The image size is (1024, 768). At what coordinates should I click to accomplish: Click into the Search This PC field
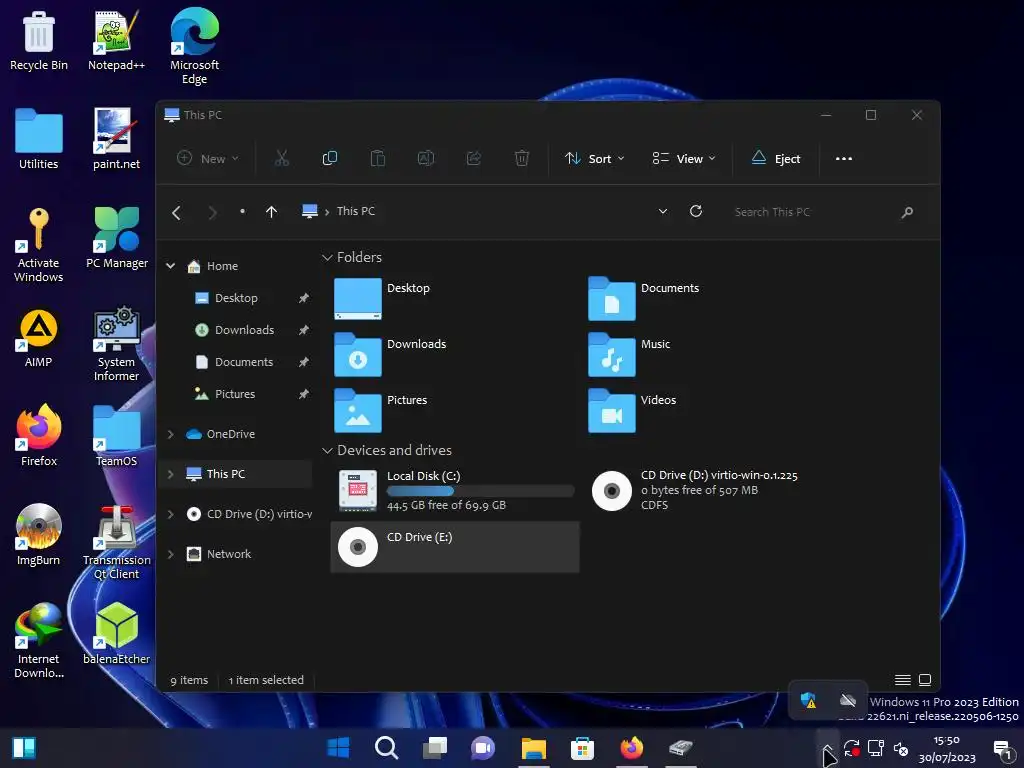814,212
